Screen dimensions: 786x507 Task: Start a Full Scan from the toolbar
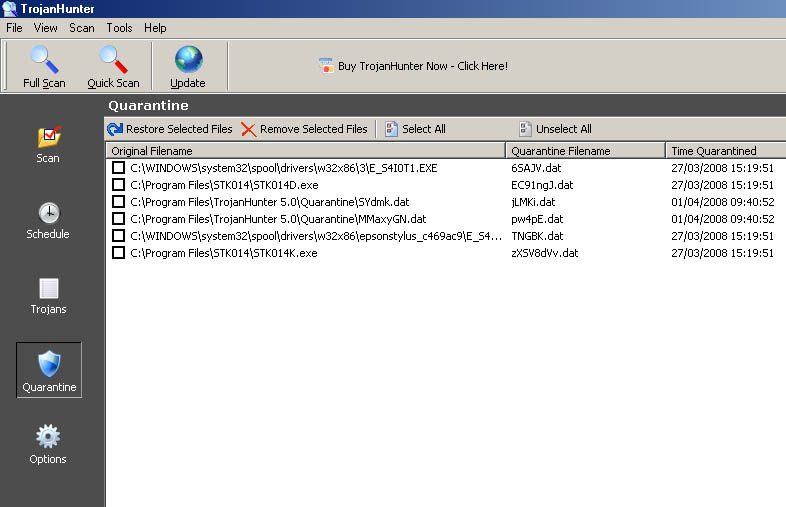pyautogui.click(x=44, y=67)
